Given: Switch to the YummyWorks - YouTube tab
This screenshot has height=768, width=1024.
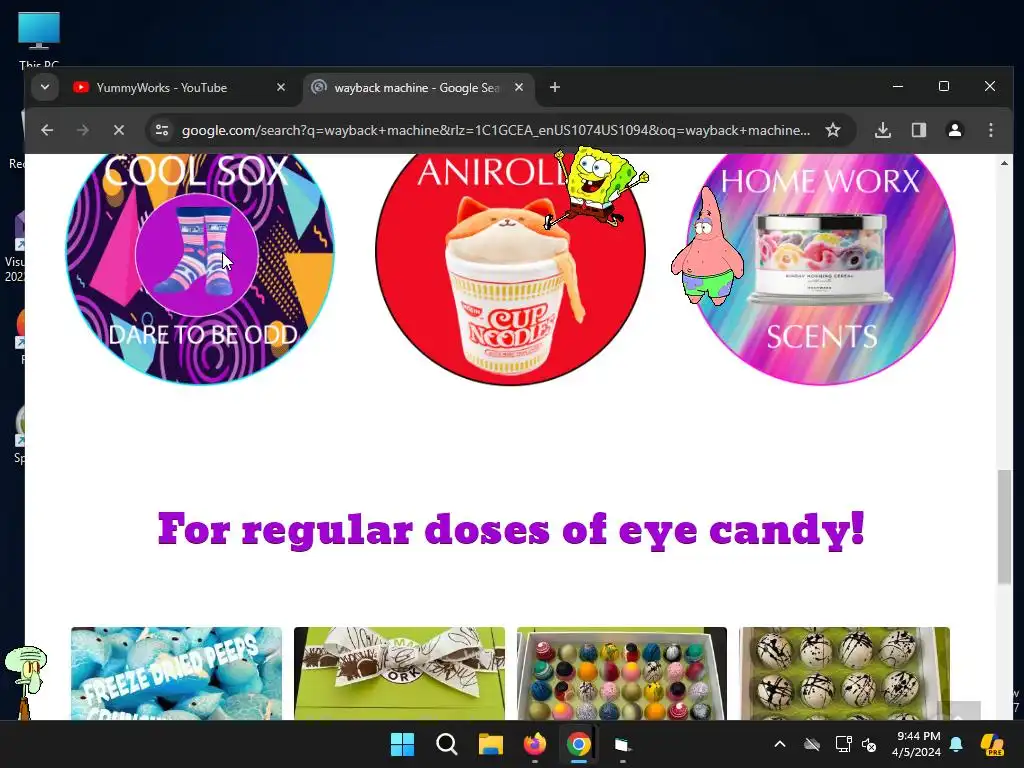Looking at the screenshot, I should [180, 88].
